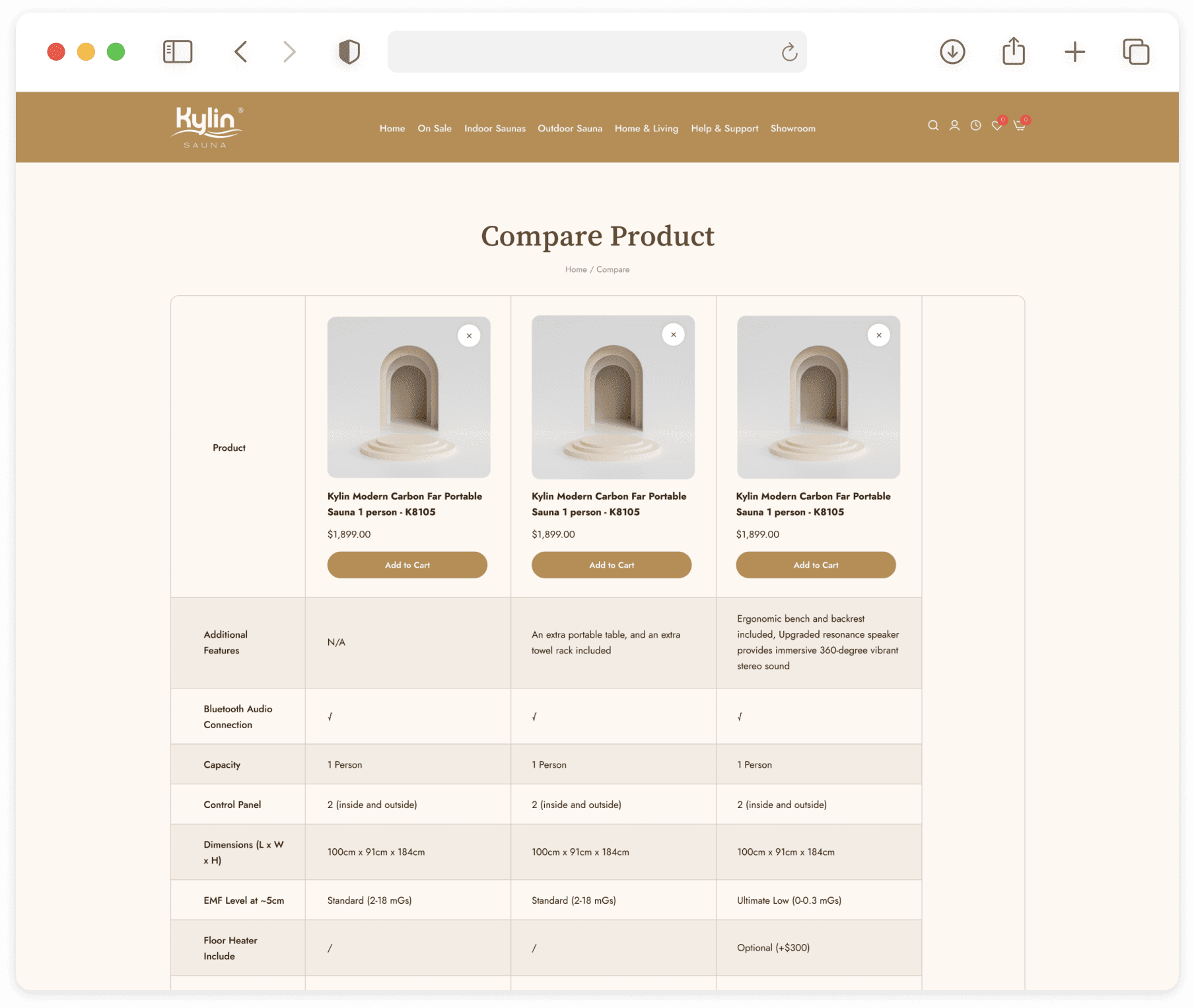
Task: Navigate to Home in the site menu
Action: 392,128
